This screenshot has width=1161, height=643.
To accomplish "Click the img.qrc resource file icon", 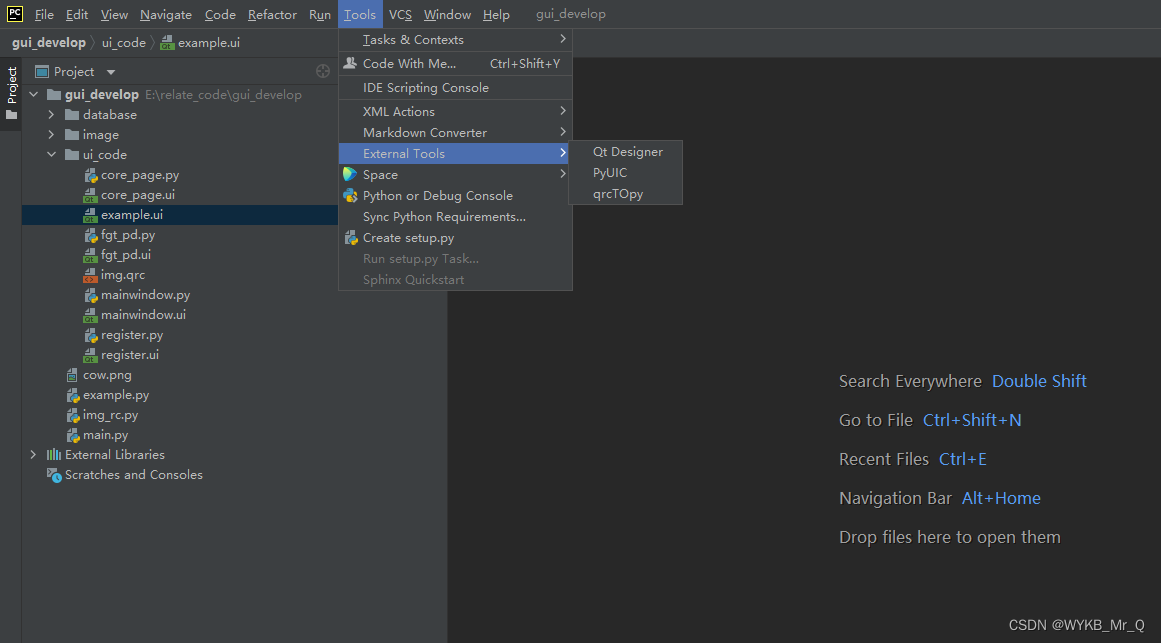I will 90,275.
